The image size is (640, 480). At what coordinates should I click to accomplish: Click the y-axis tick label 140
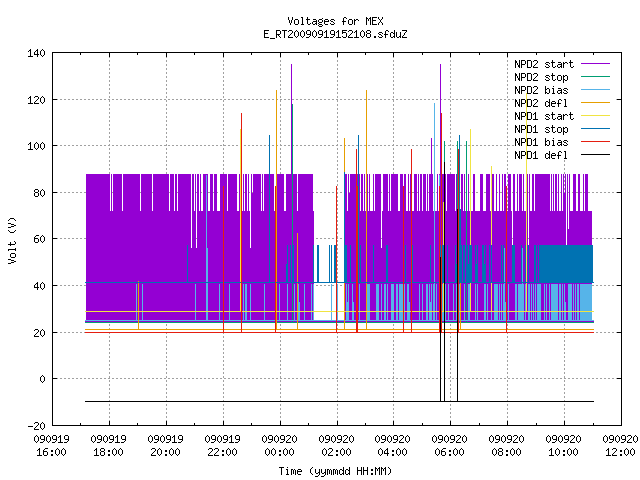(36, 53)
